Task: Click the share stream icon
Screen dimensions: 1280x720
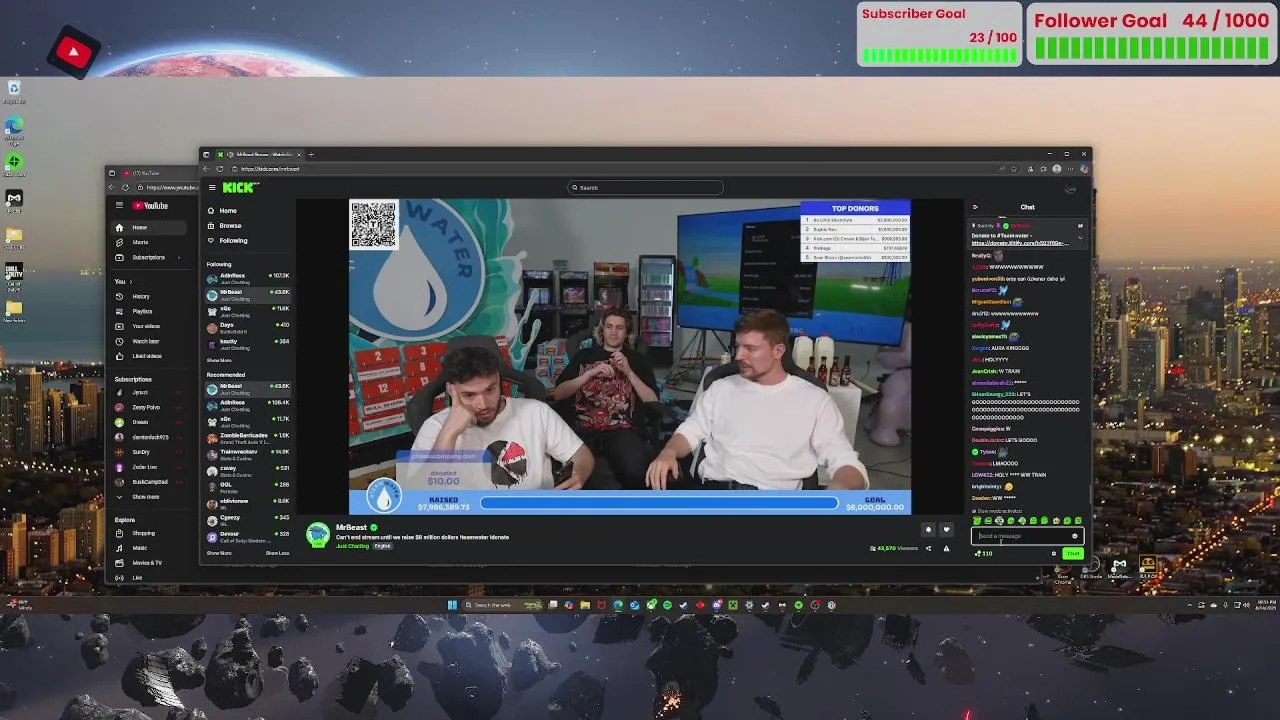Action: click(x=928, y=548)
